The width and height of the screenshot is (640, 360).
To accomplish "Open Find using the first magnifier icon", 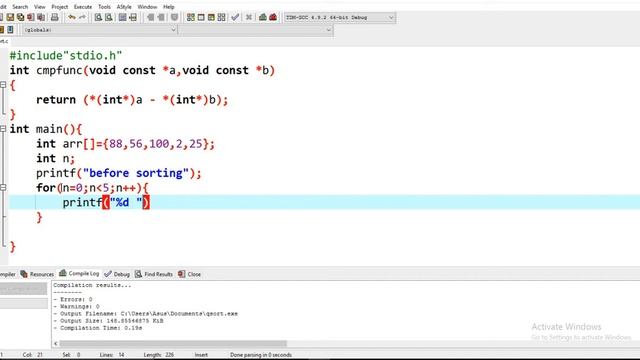I will [98, 17].
